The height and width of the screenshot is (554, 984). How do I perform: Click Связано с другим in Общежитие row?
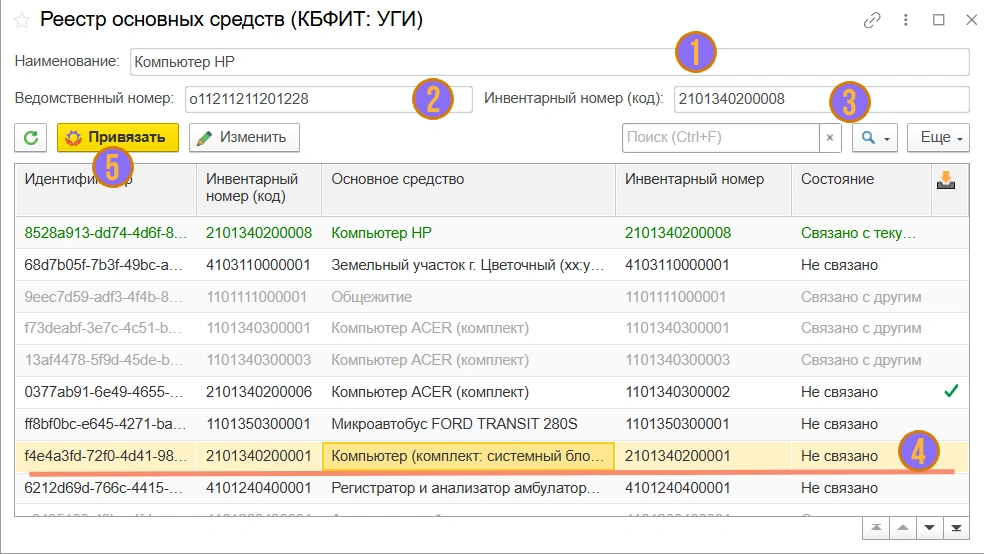(x=861, y=297)
